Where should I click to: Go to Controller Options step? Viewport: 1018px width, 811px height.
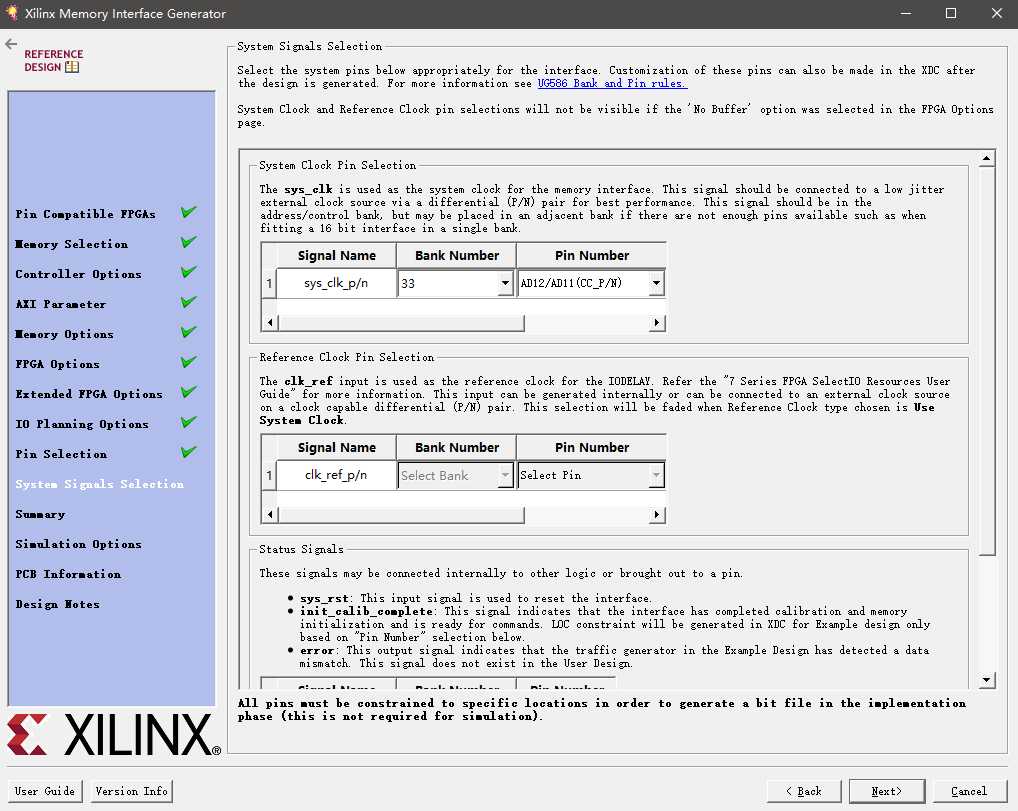coord(79,274)
